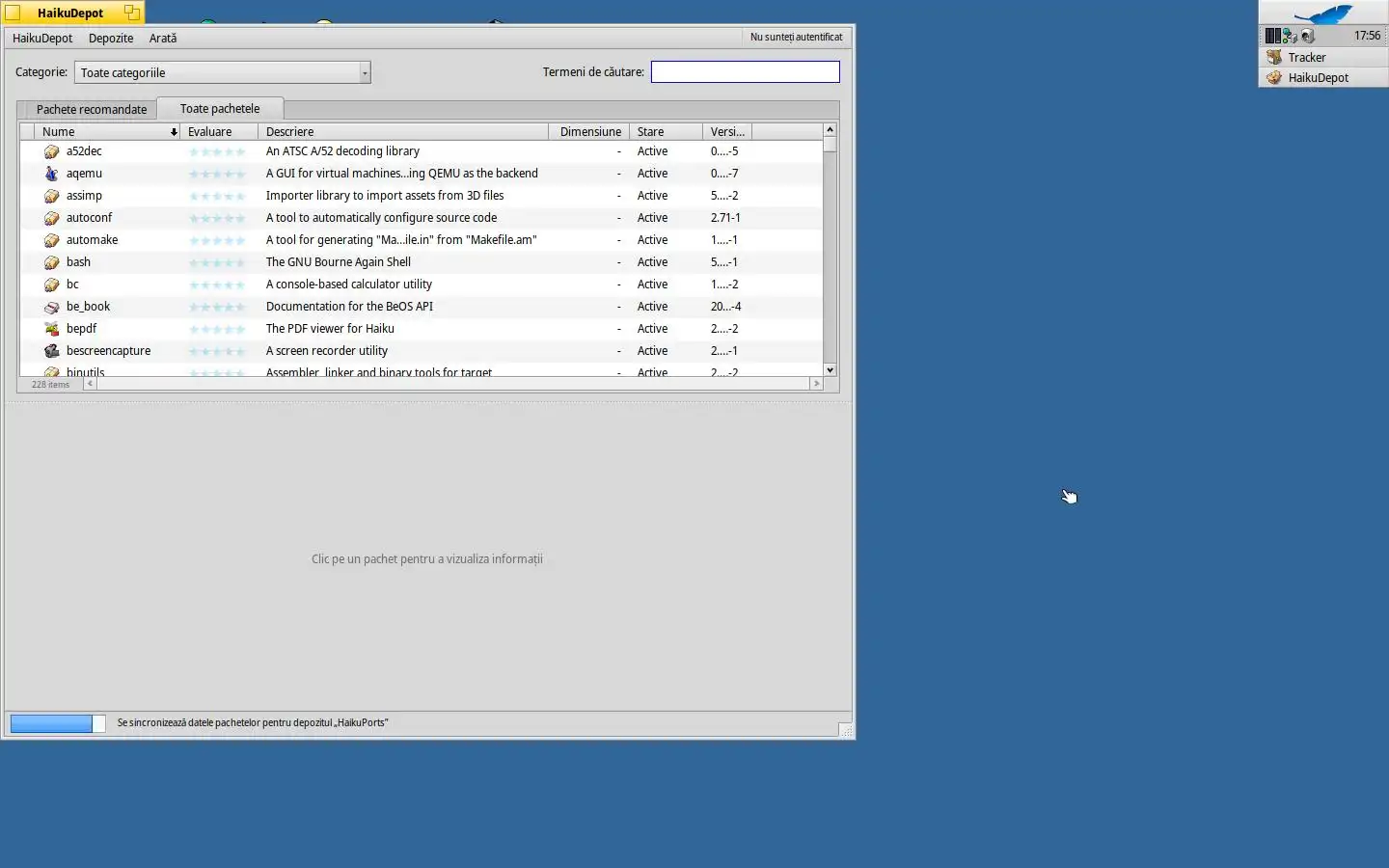This screenshot has height=868, width=1389.
Task: Click the Termeni de căutare search field
Action: (745, 71)
